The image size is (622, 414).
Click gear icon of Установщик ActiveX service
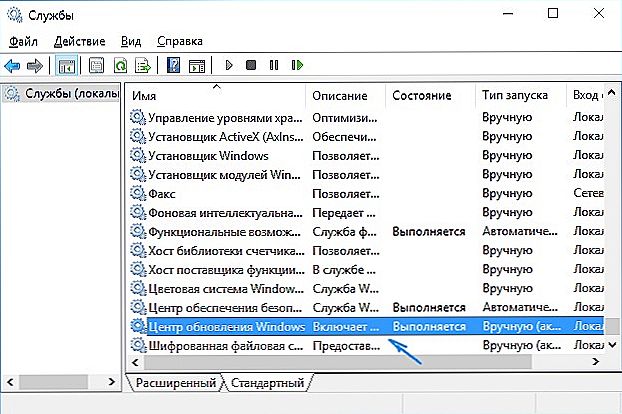coord(138,136)
